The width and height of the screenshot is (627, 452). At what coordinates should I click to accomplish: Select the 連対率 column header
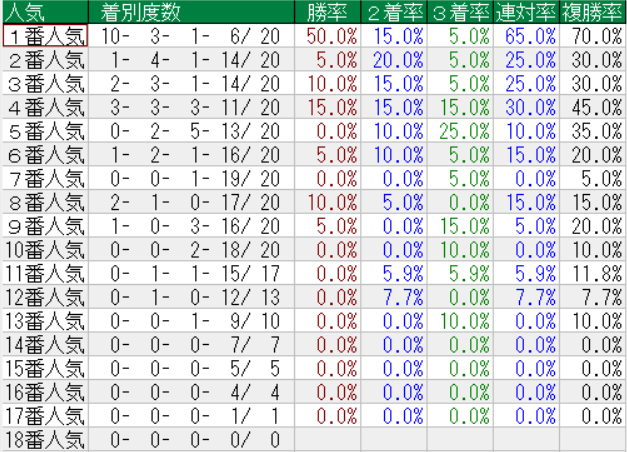[x=525, y=12]
